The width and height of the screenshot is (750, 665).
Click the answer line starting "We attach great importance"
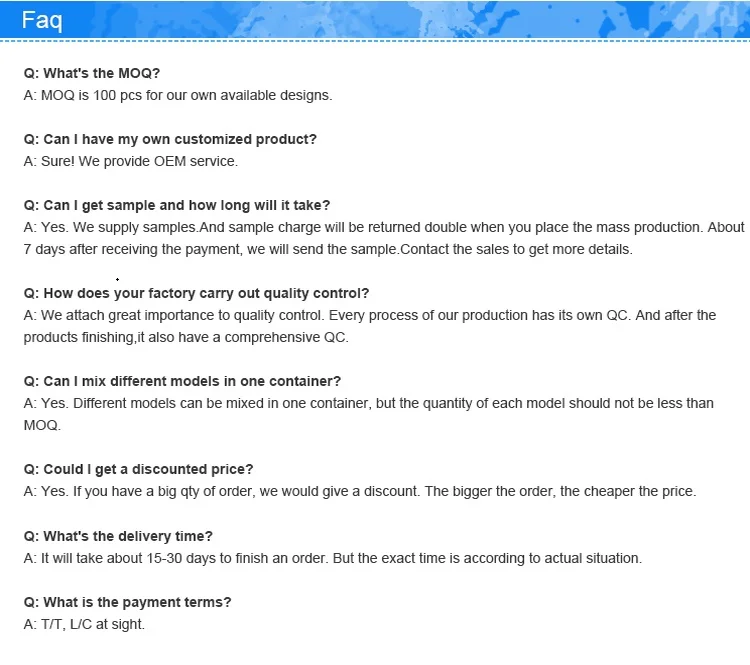coord(370,315)
